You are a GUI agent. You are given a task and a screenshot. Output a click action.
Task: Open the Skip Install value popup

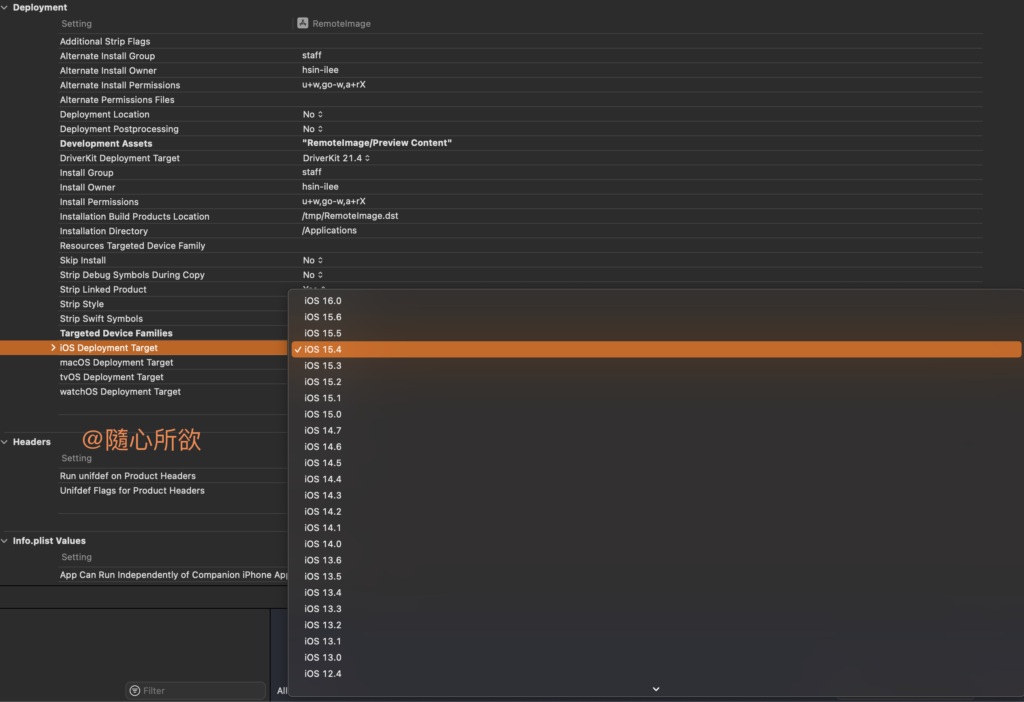click(x=313, y=260)
